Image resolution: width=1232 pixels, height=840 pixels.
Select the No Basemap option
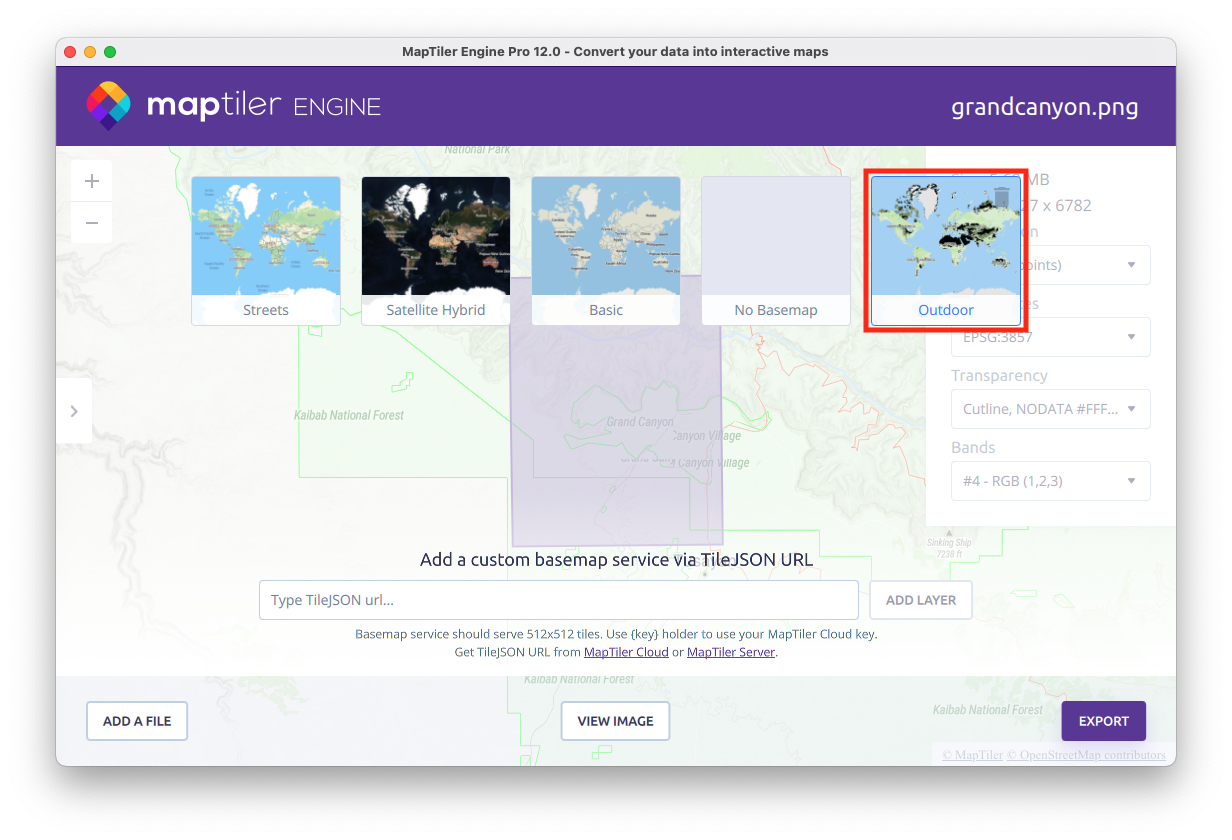click(776, 250)
